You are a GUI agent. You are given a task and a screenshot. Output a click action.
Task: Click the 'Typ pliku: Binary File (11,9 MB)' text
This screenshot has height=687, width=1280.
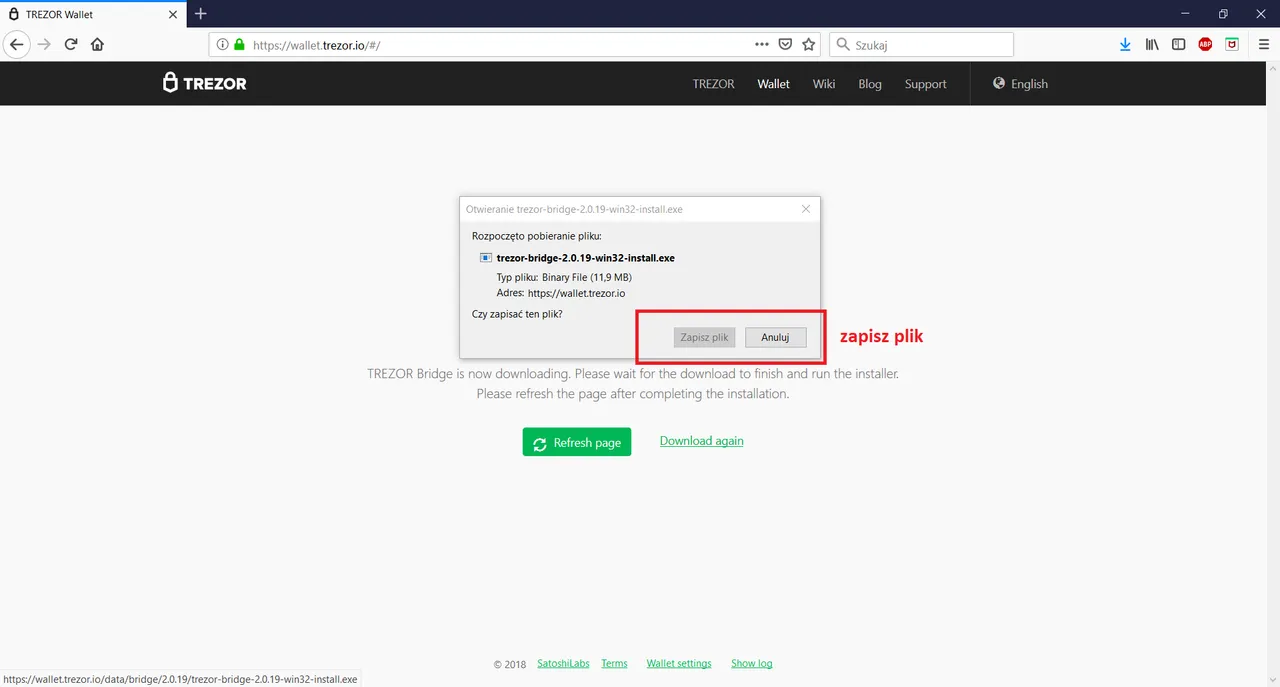564,277
